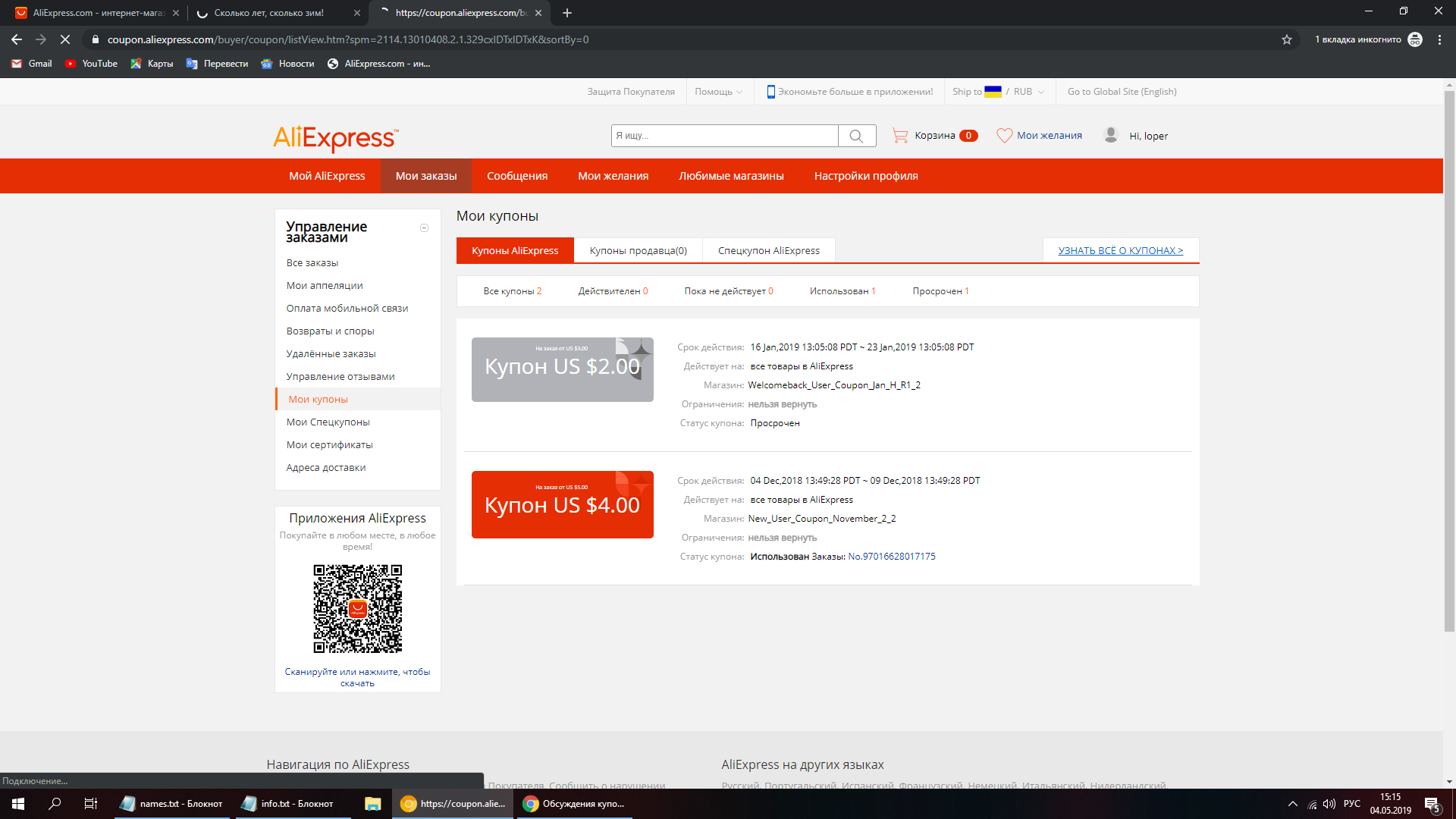
Task: Open the Ship to / RUB currency dropdown
Action: [x=998, y=92]
